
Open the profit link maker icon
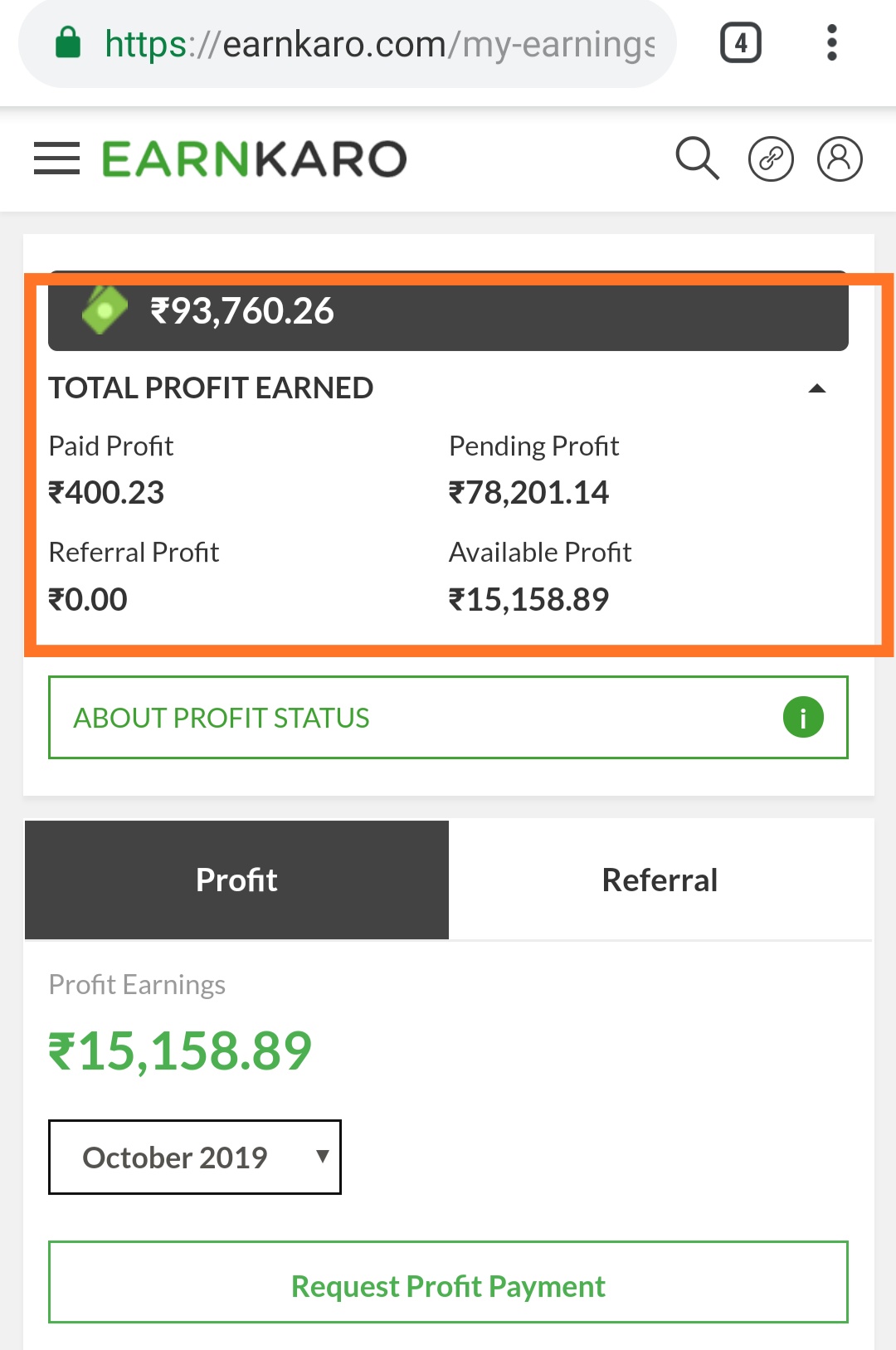[771, 158]
